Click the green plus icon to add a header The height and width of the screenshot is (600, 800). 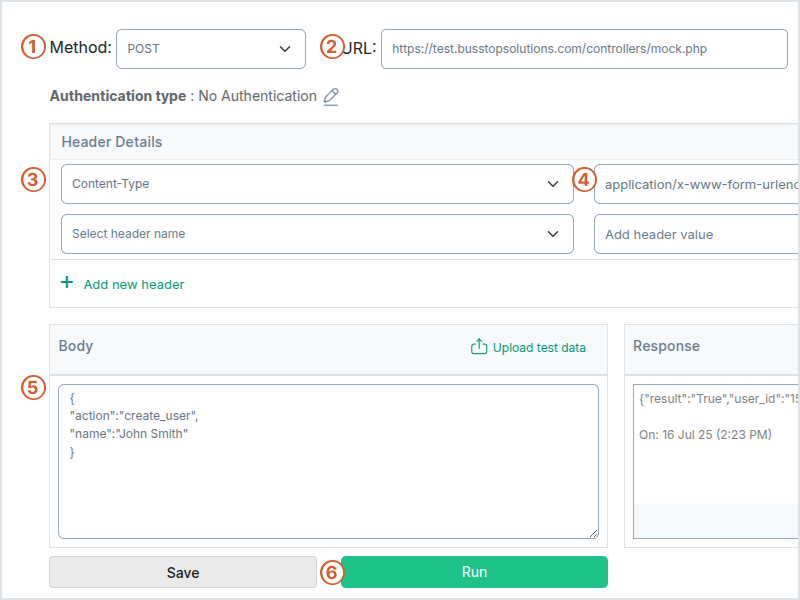click(66, 283)
